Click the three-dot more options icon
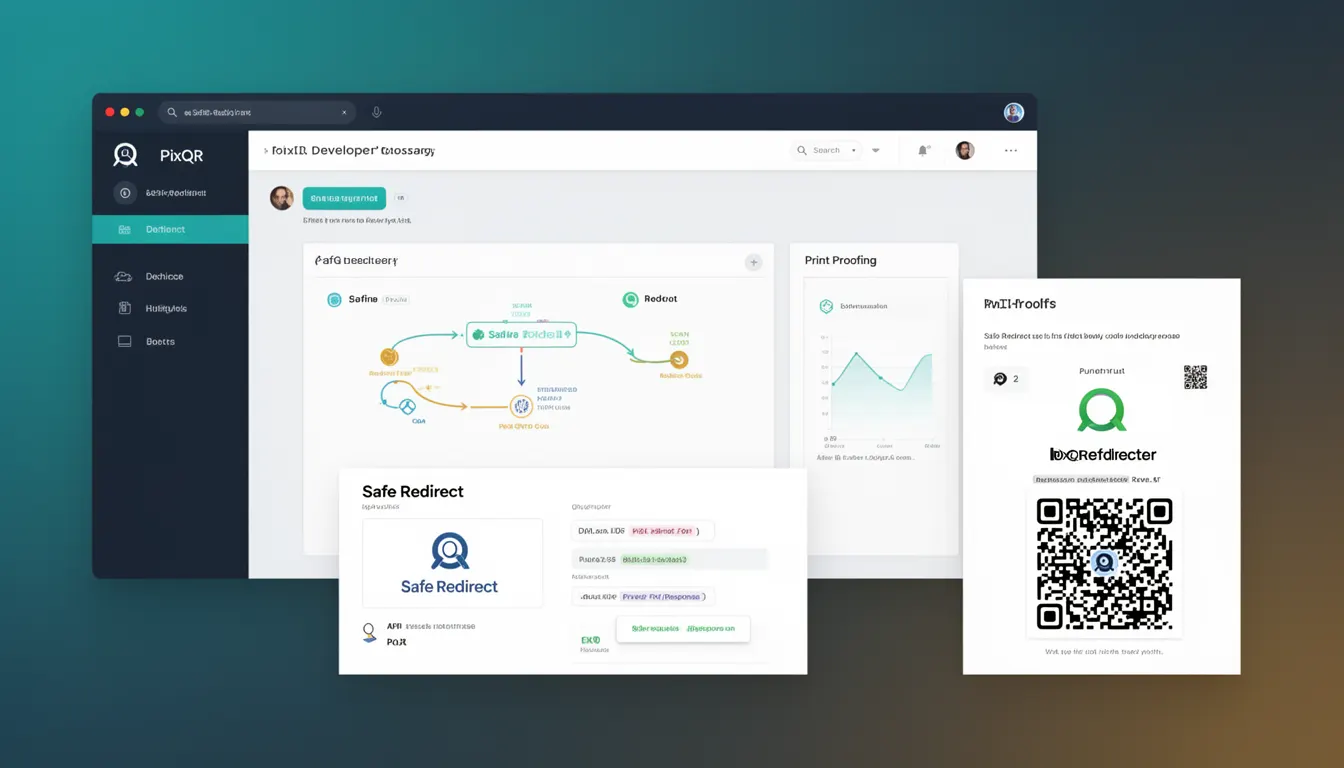The height and width of the screenshot is (768, 1344). (x=1011, y=151)
